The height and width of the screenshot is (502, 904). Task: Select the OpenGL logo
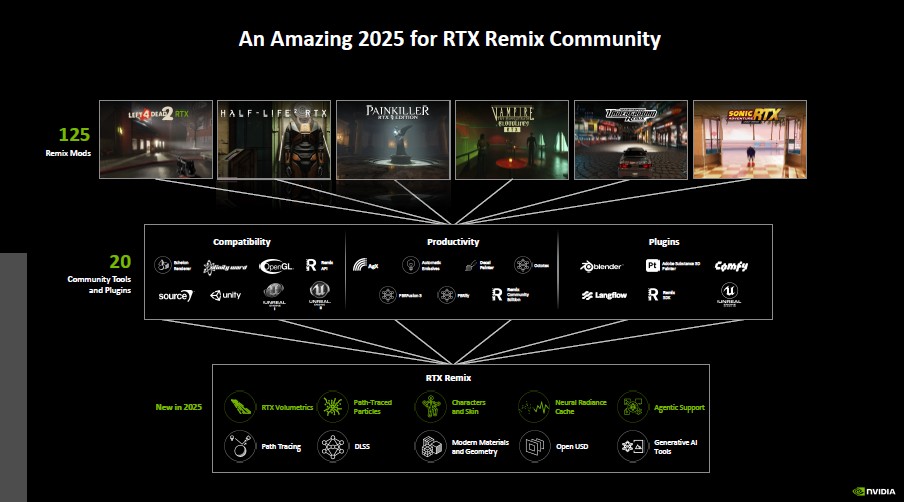[276, 266]
